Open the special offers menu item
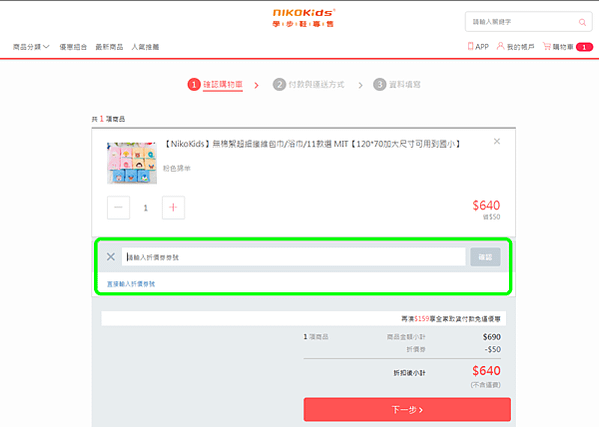Image resolution: width=599 pixels, height=427 pixels. (x=73, y=47)
